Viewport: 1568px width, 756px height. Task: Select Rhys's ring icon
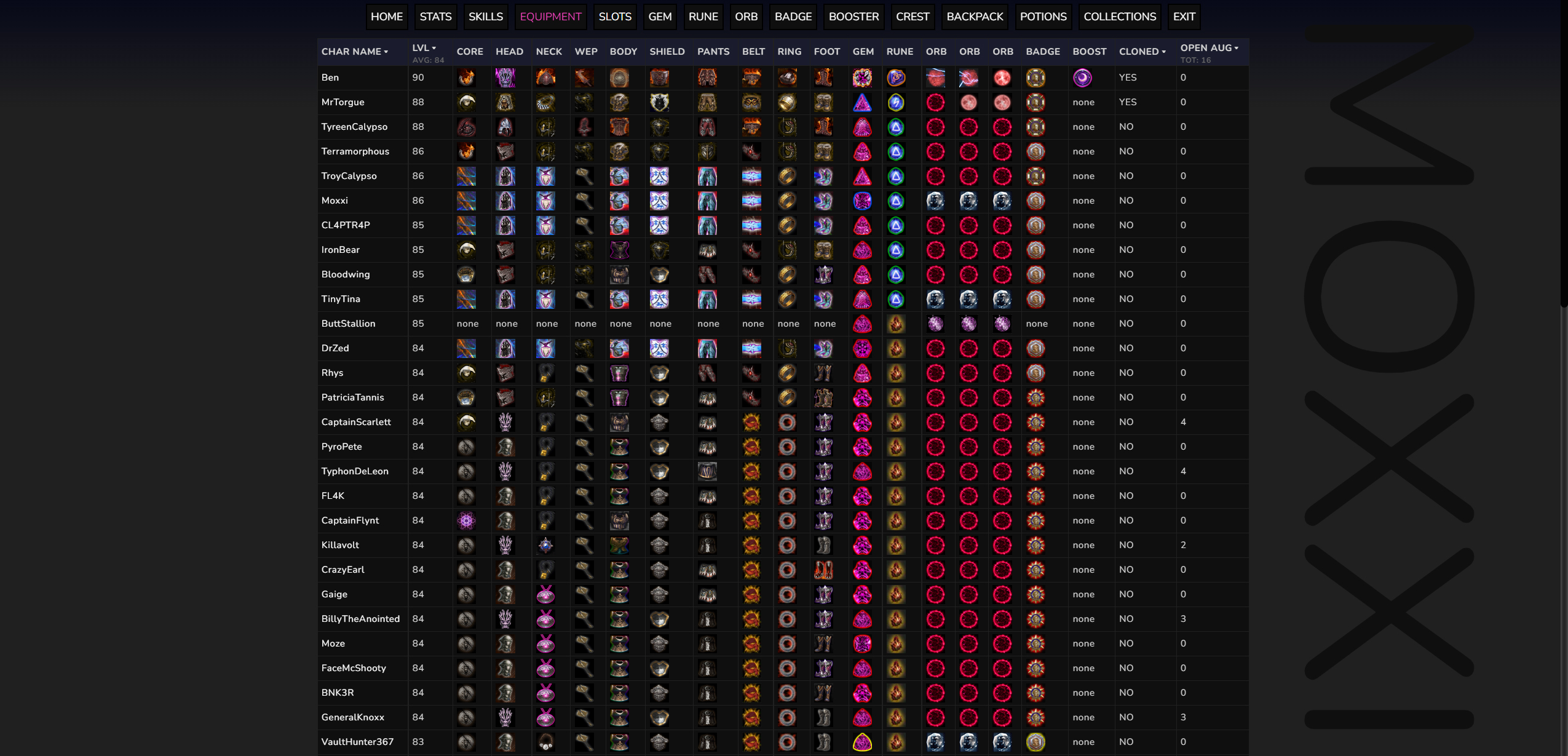787,373
